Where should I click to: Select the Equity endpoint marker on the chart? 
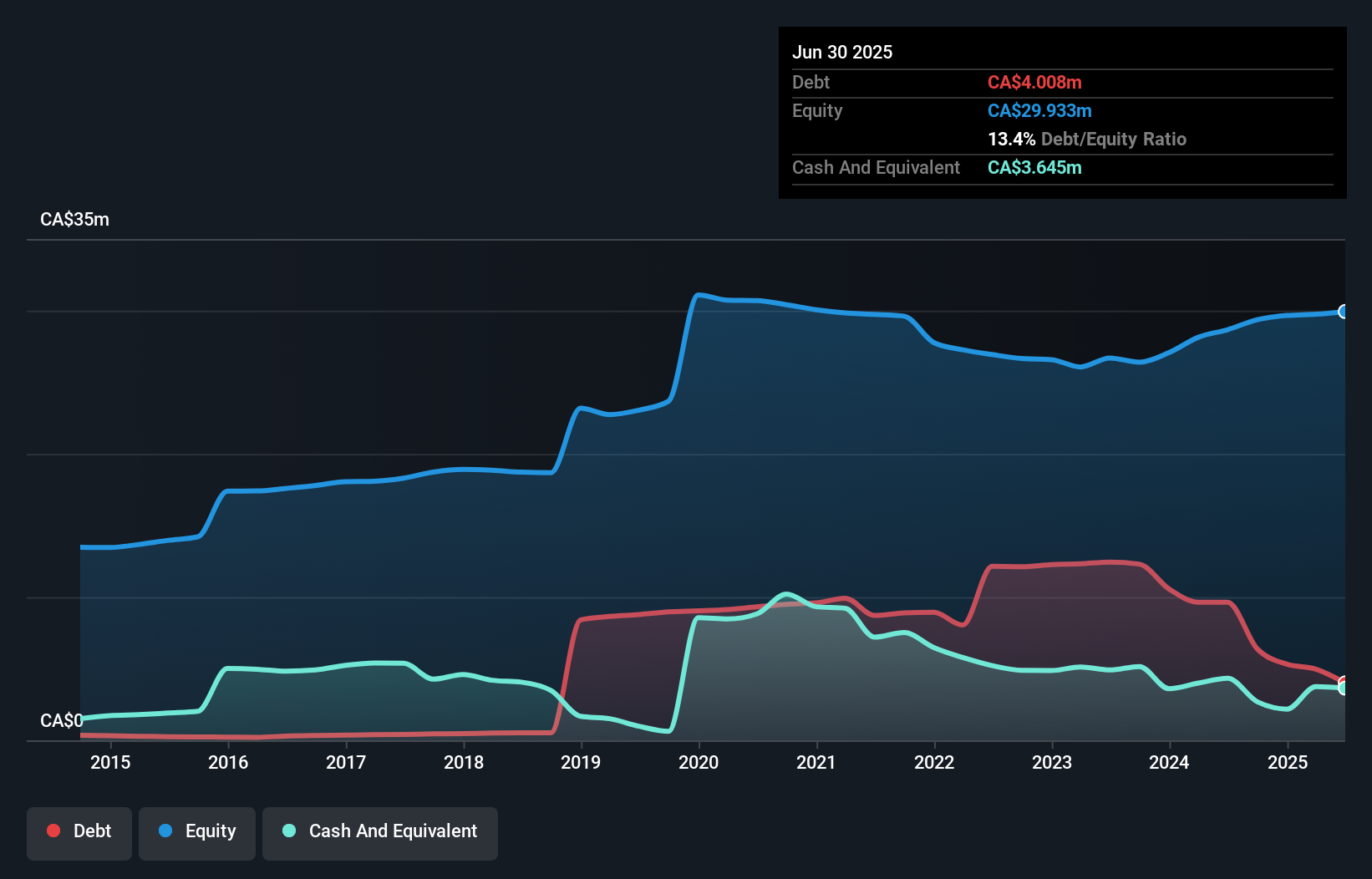[x=1344, y=312]
